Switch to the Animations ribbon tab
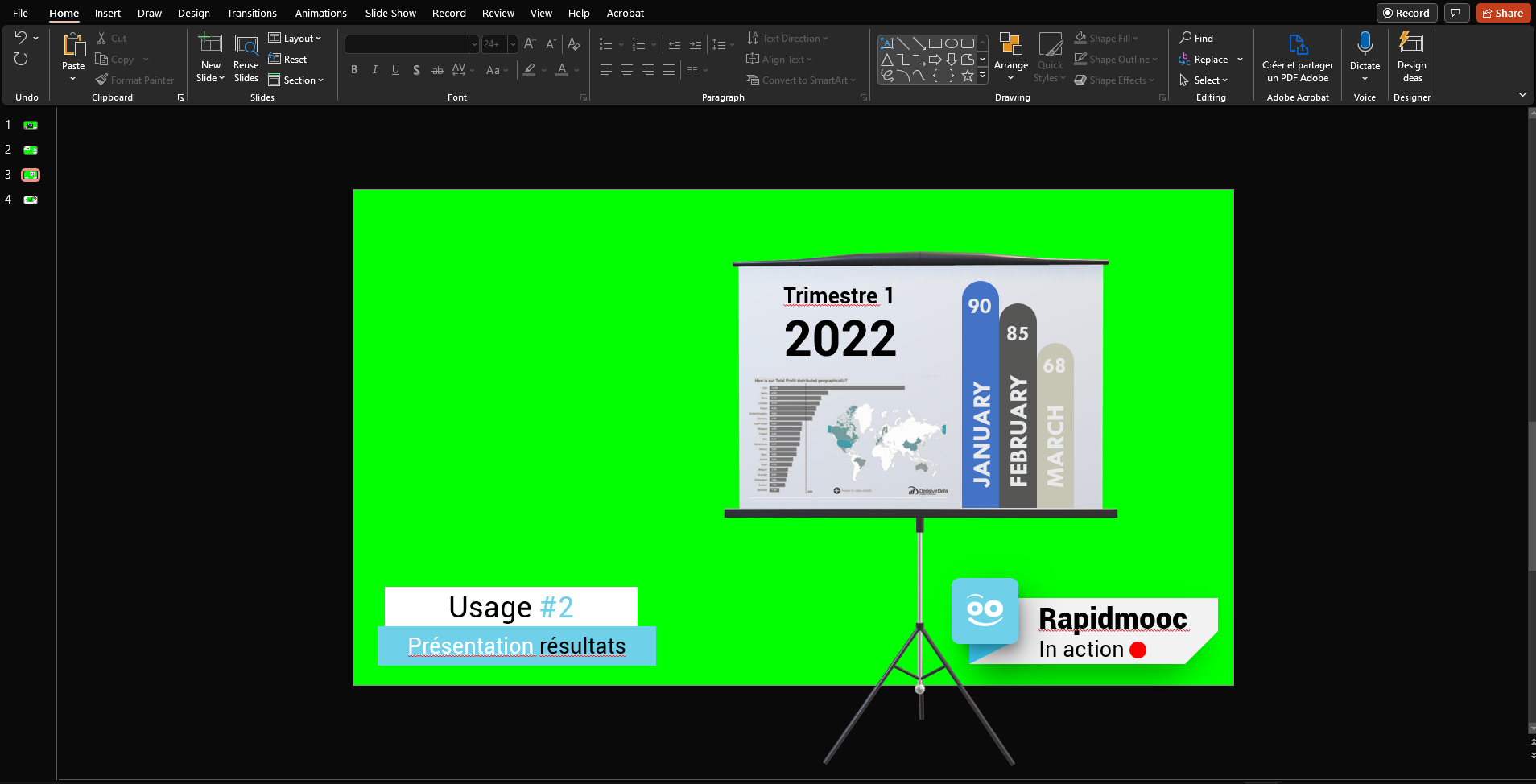The width and height of the screenshot is (1536, 784). coord(320,13)
